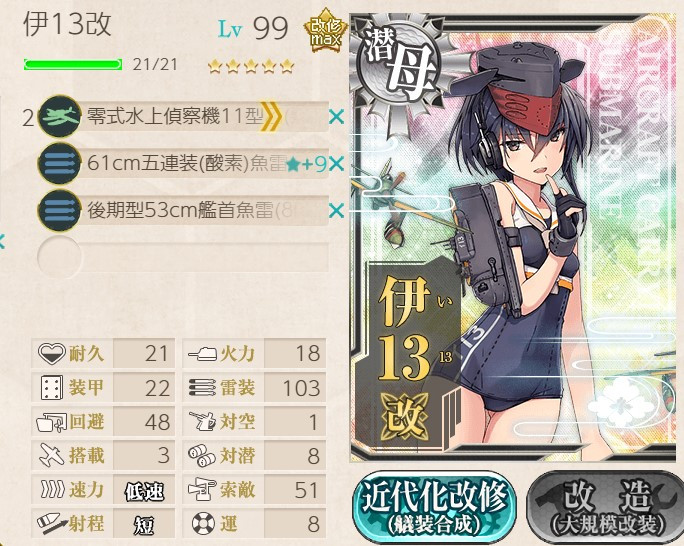The image size is (684, 546).
Task: Open the 61cm五連装(酸素)魚雷 equipment slot
Action: (x=183, y=164)
